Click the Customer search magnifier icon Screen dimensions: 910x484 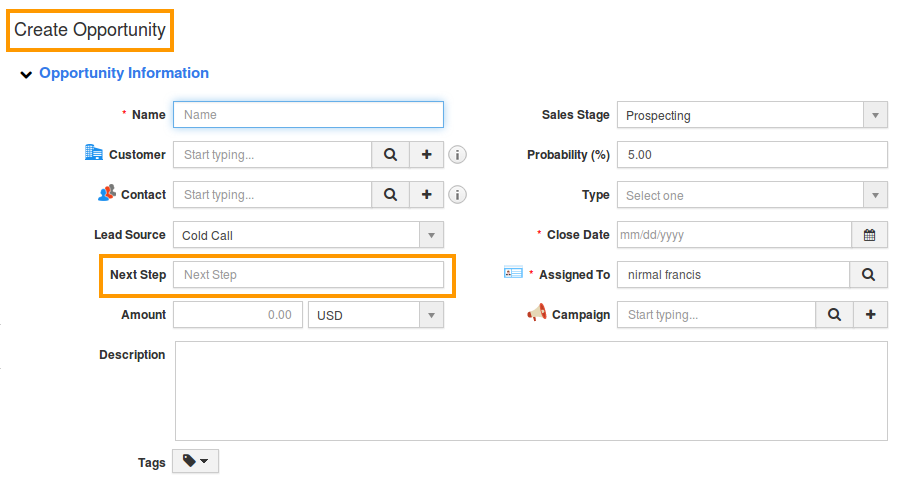(x=390, y=155)
